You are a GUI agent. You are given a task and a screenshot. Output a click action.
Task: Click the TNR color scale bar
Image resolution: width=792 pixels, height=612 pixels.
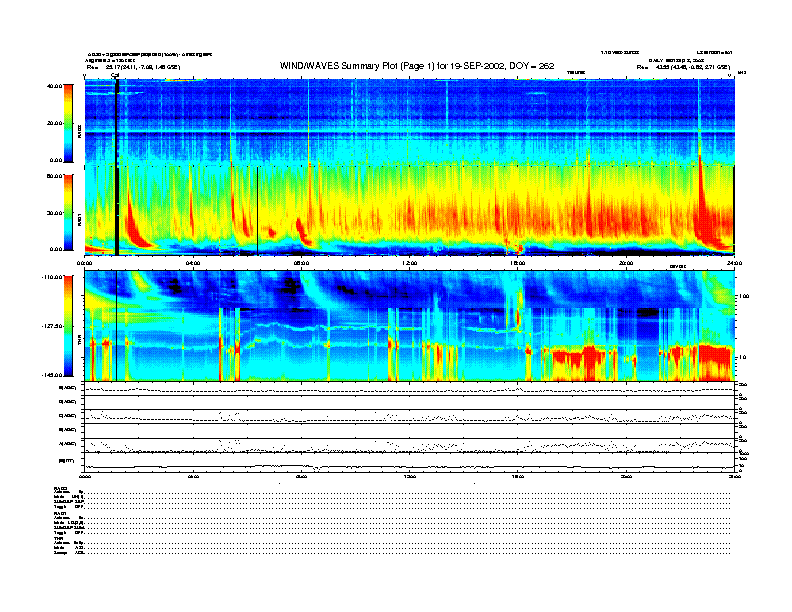[68, 326]
